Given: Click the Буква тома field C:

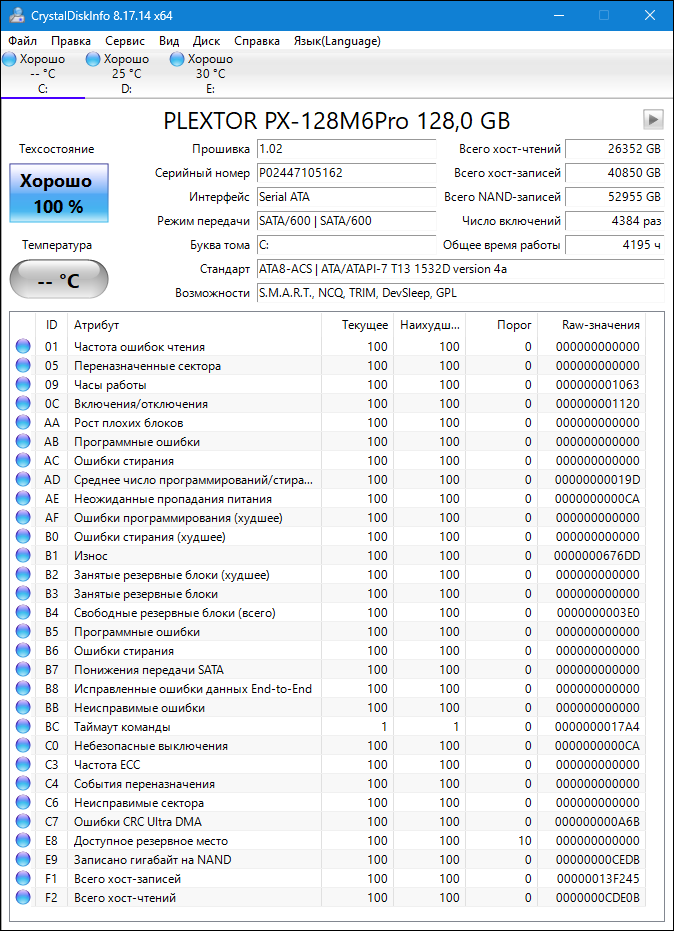Looking at the screenshot, I should point(346,245).
